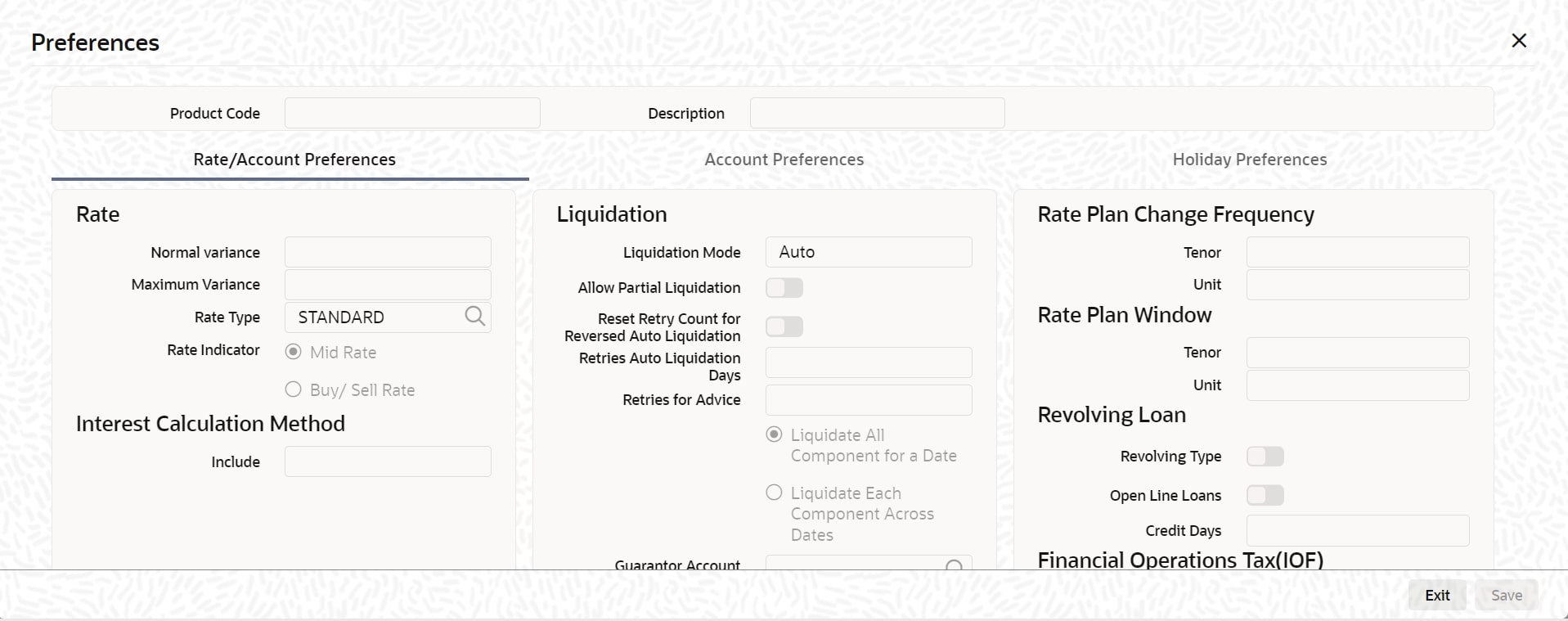Close the Preferences dialog with X
Screen dimensions: 1568x621
[1518, 41]
